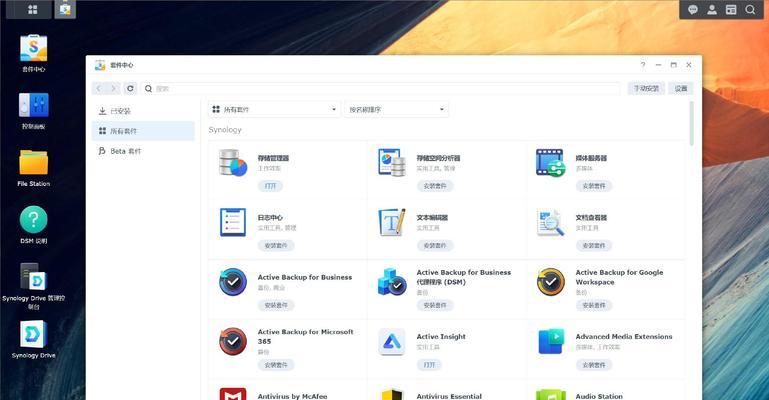Open the widgets panel icon
The image size is (769, 400).
pos(731,10)
